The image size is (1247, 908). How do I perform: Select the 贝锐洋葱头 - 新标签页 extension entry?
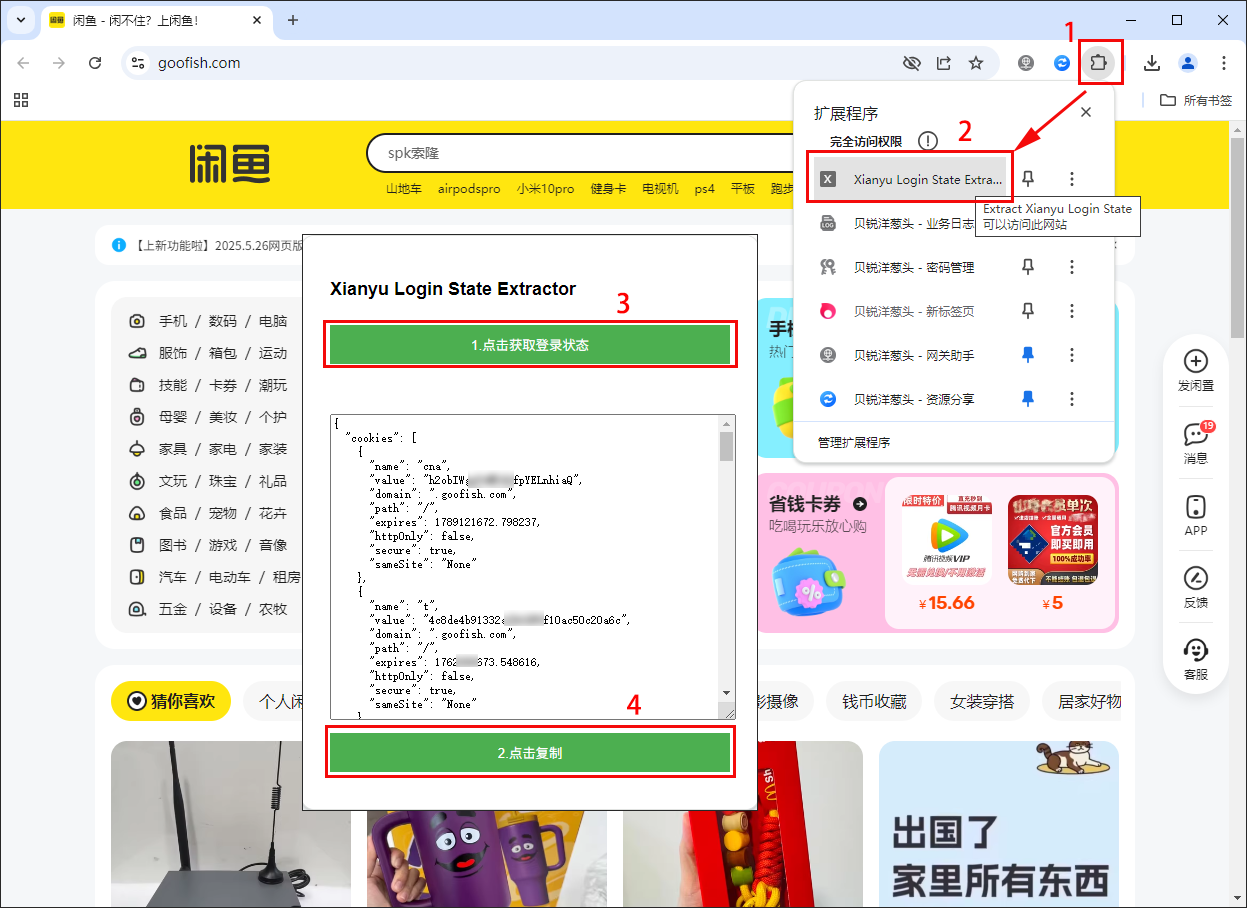(x=909, y=311)
